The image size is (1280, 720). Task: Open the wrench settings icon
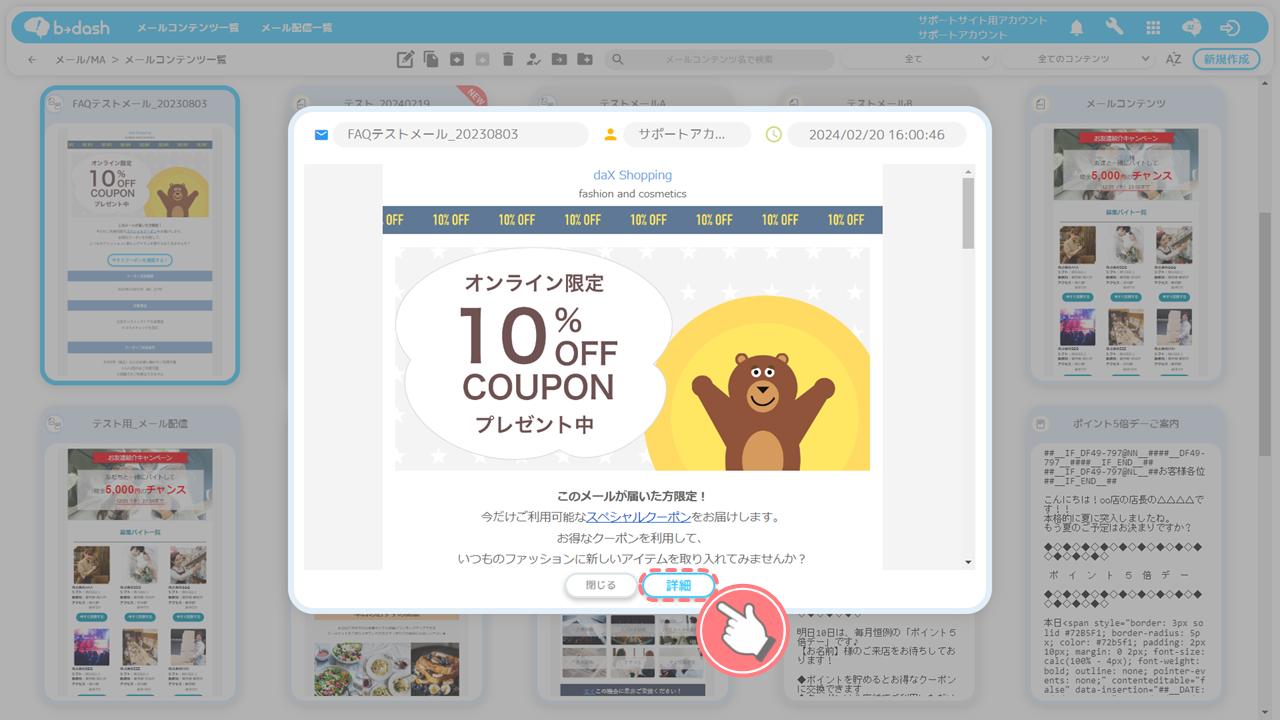[1115, 28]
